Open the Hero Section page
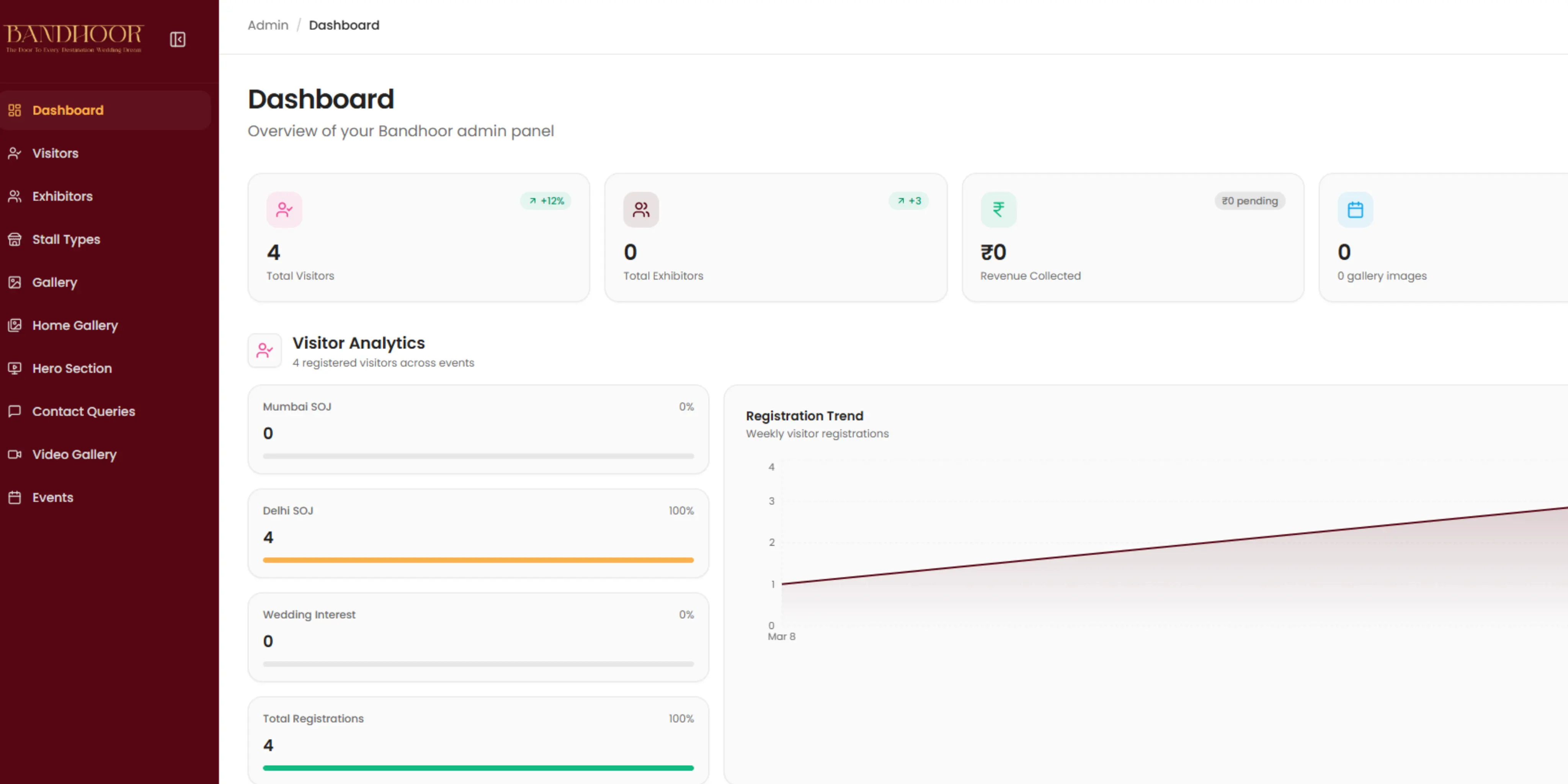The width and height of the screenshot is (1568, 784). click(72, 368)
